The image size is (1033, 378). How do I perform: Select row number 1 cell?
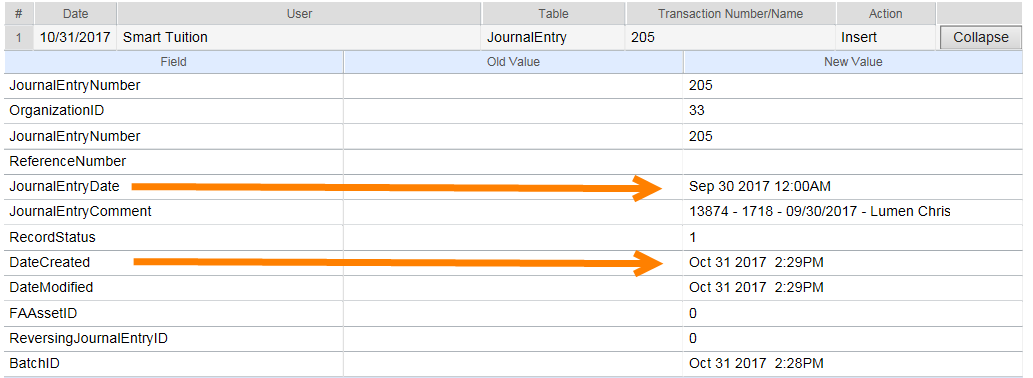coord(19,38)
